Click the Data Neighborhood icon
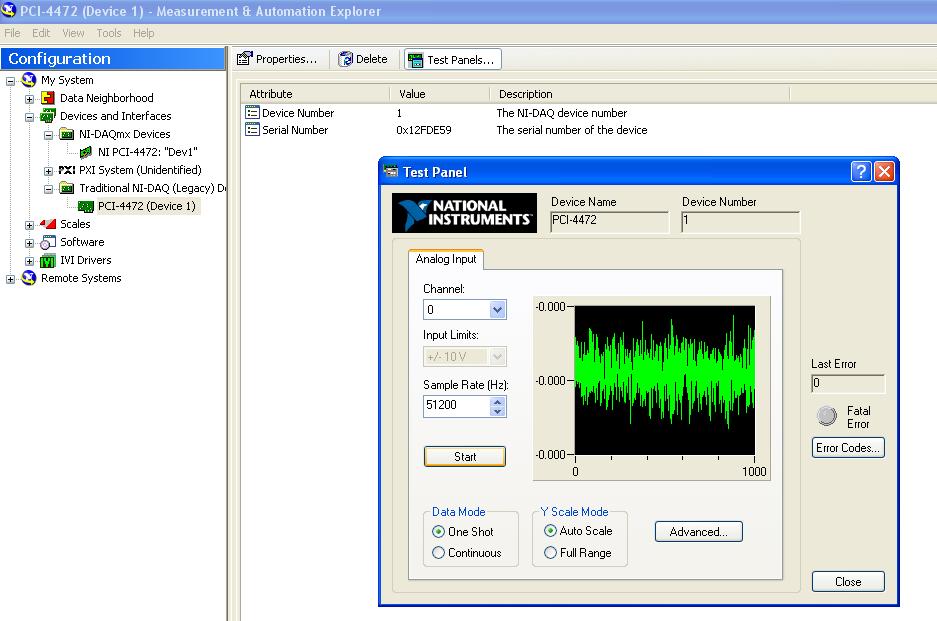 click(48, 97)
